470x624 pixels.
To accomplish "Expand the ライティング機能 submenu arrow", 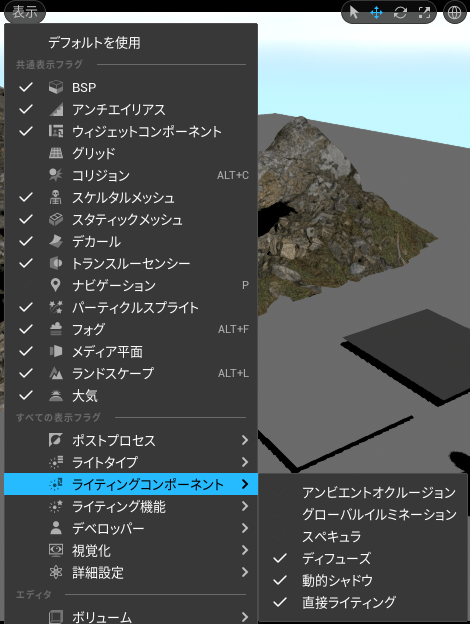I will click(x=245, y=506).
